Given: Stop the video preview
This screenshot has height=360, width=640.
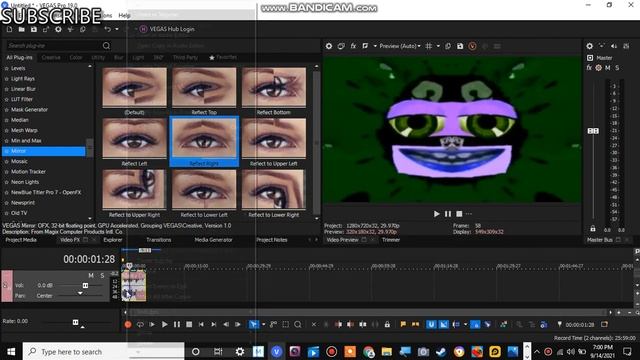Looking at the screenshot, I should 459,214.
